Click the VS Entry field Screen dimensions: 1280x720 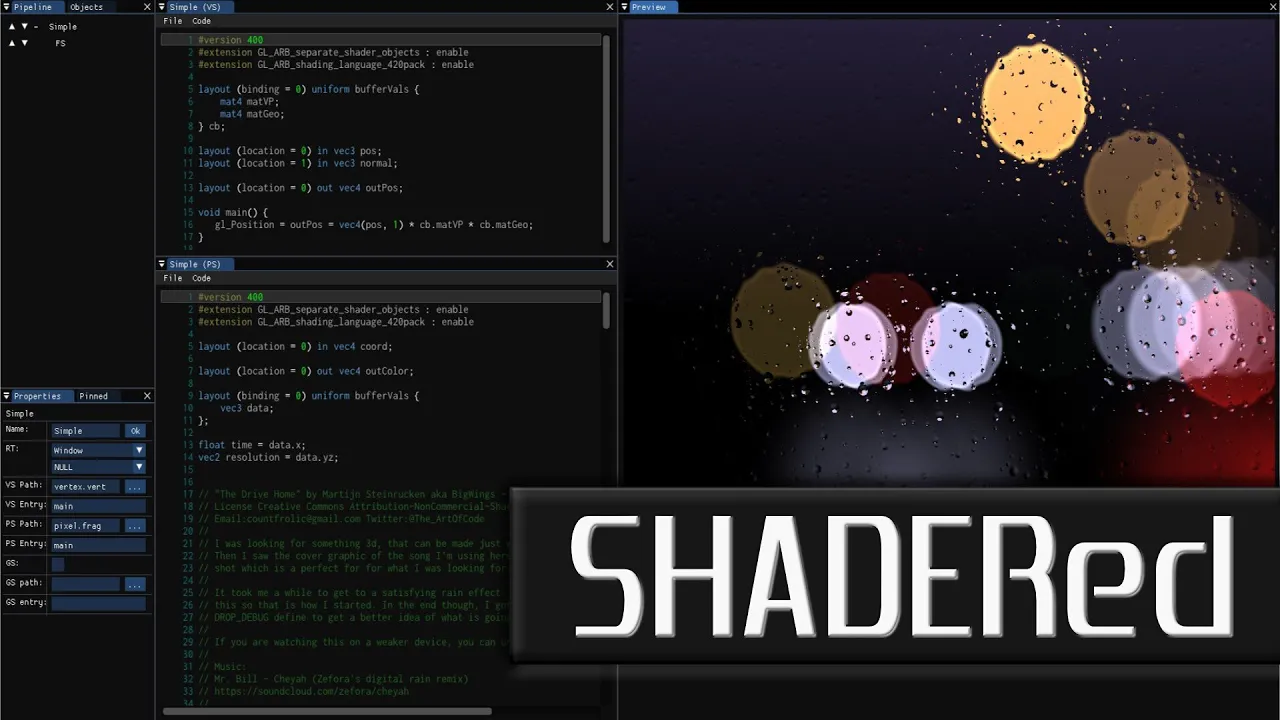pos(98,506)
